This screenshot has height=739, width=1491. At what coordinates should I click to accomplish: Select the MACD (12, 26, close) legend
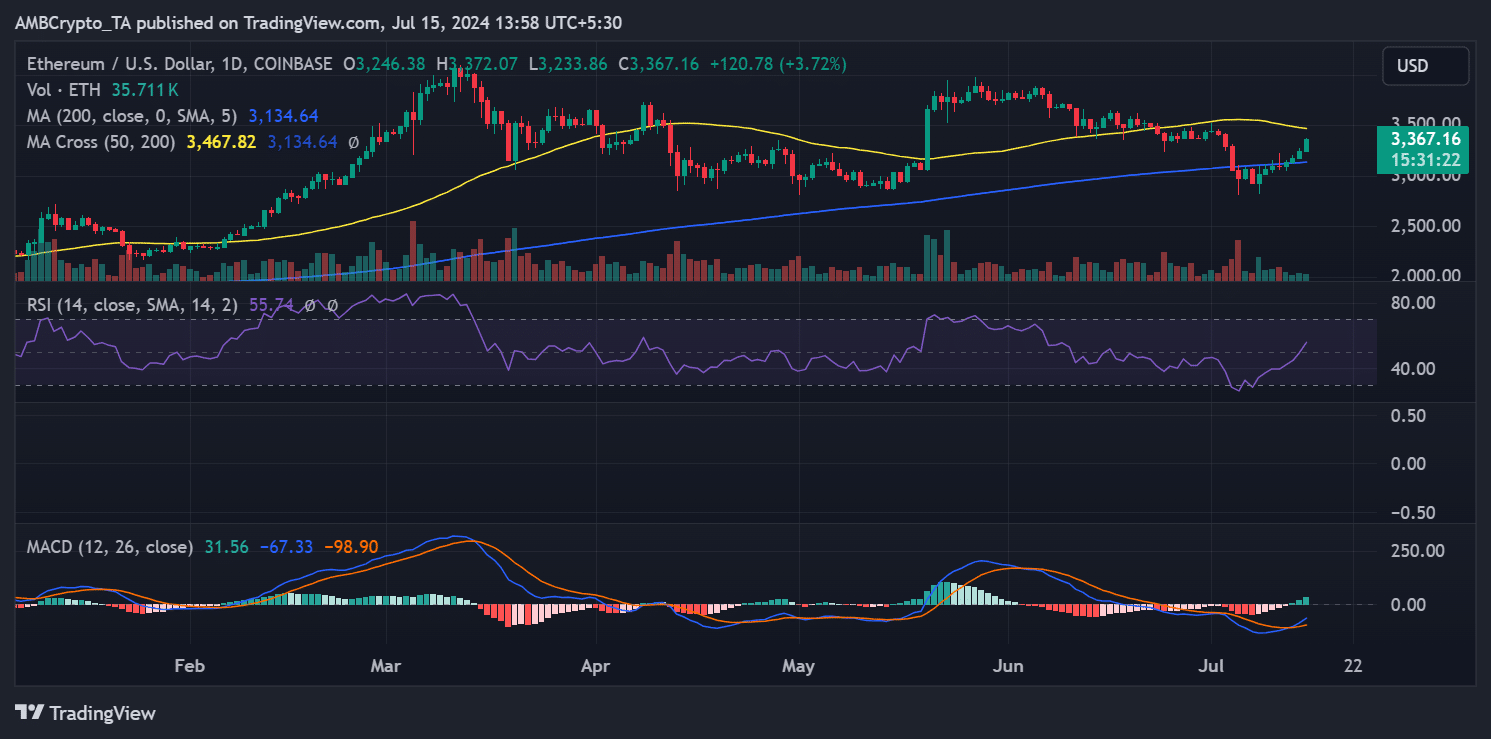pos(110,547)
